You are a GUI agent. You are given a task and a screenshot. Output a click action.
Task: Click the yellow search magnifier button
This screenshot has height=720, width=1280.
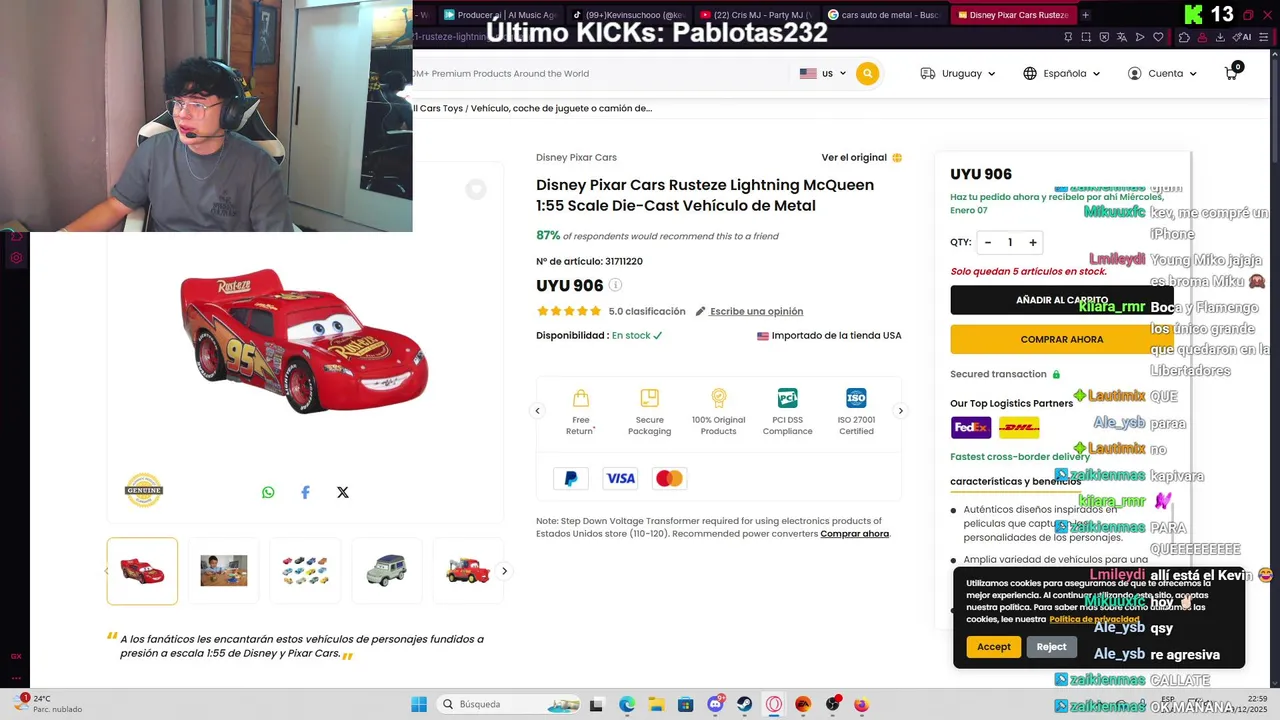coord(867,73)
